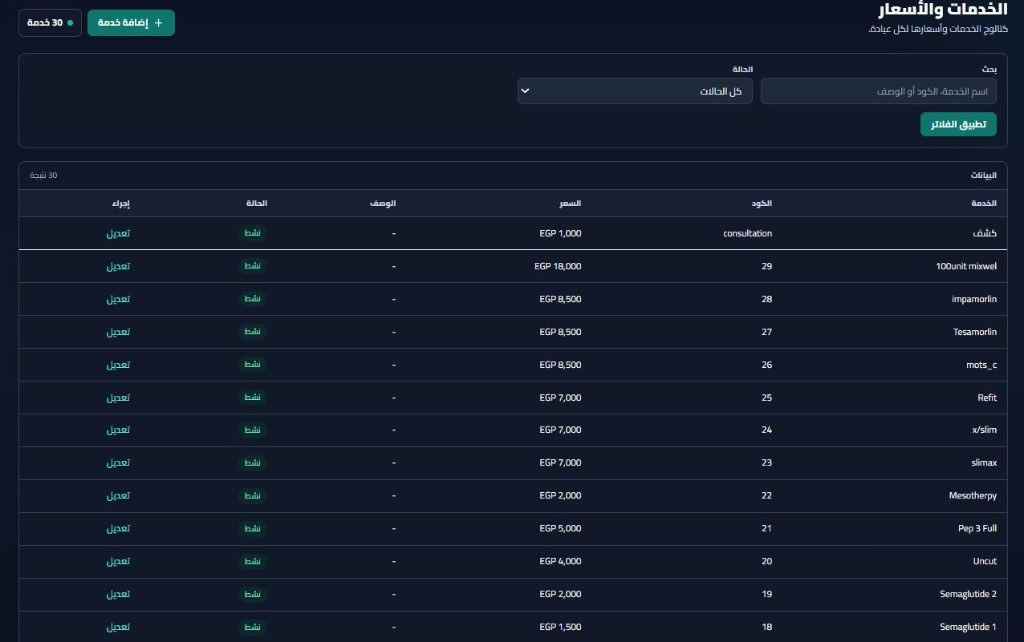1024x642 pixels.
Task: Edit the 100unit mixwel service
Action: click(x=118, y=266)
